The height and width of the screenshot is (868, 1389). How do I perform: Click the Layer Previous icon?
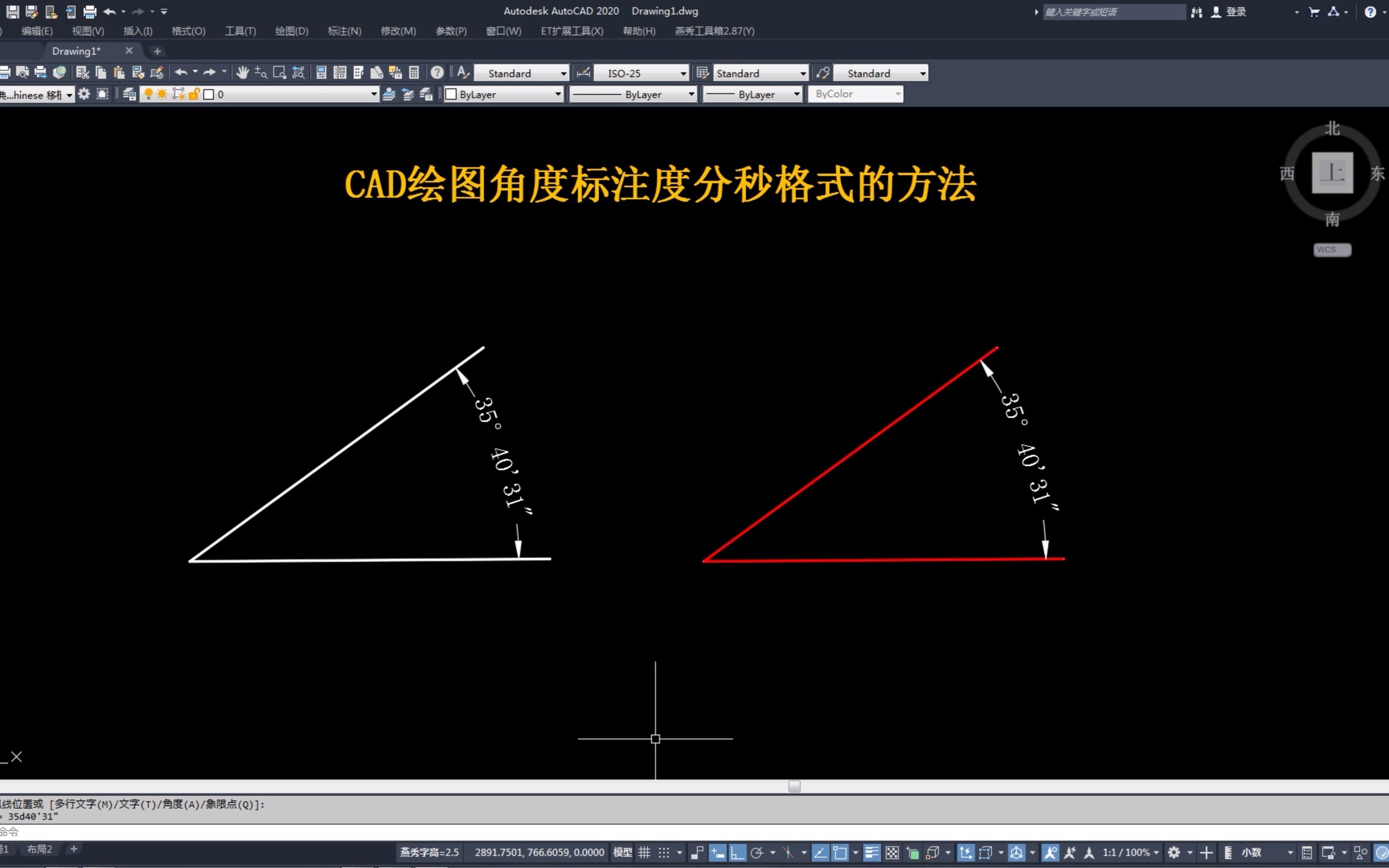point(408,94)
